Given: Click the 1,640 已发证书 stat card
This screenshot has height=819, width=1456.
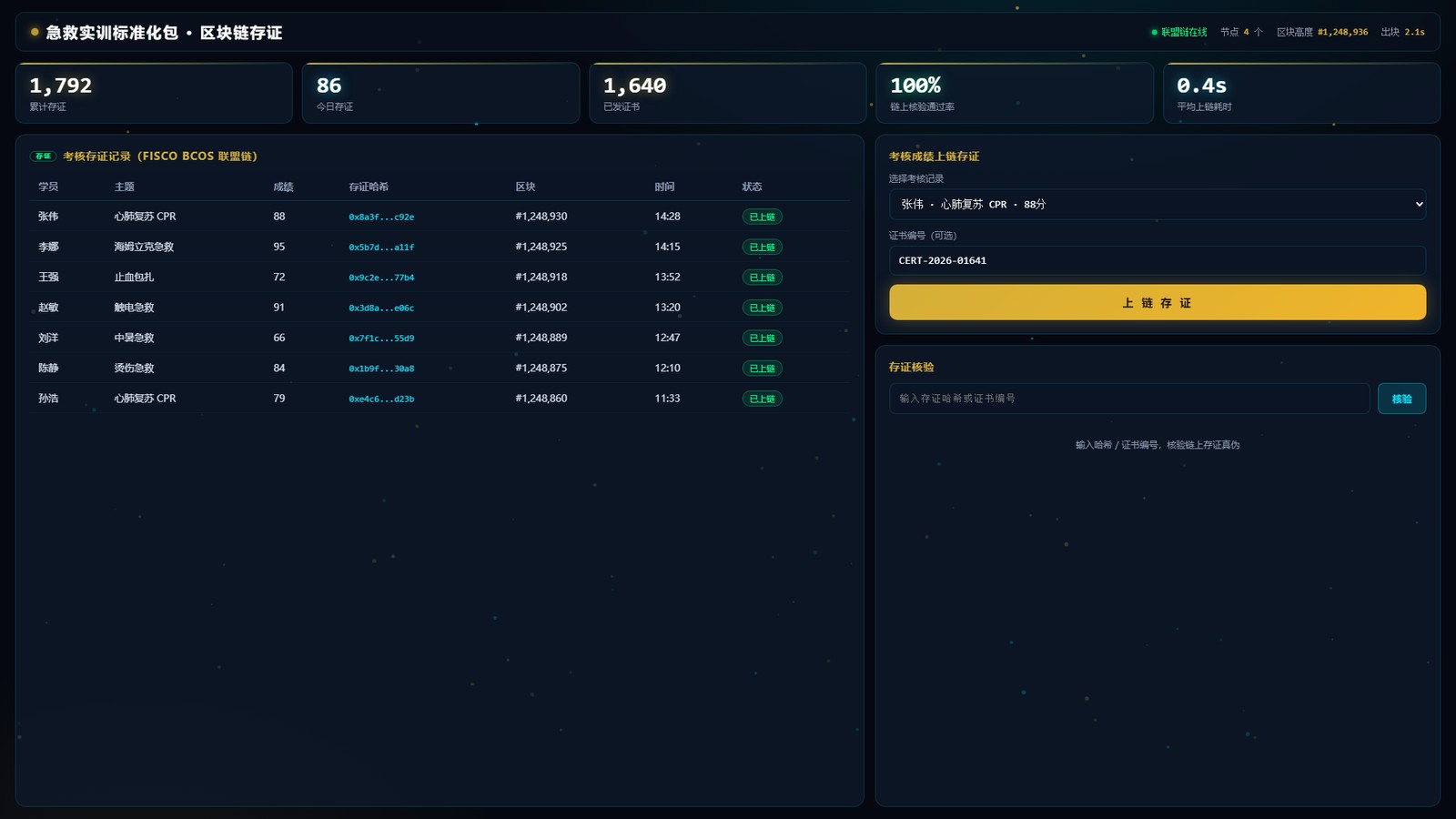Looking at the screenshot, I should (x=728, y=93).
